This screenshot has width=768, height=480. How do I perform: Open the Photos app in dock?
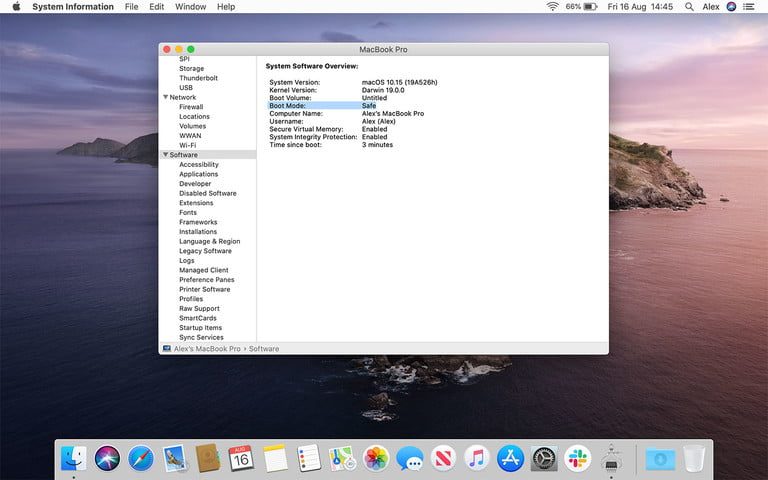click(376, 459)
